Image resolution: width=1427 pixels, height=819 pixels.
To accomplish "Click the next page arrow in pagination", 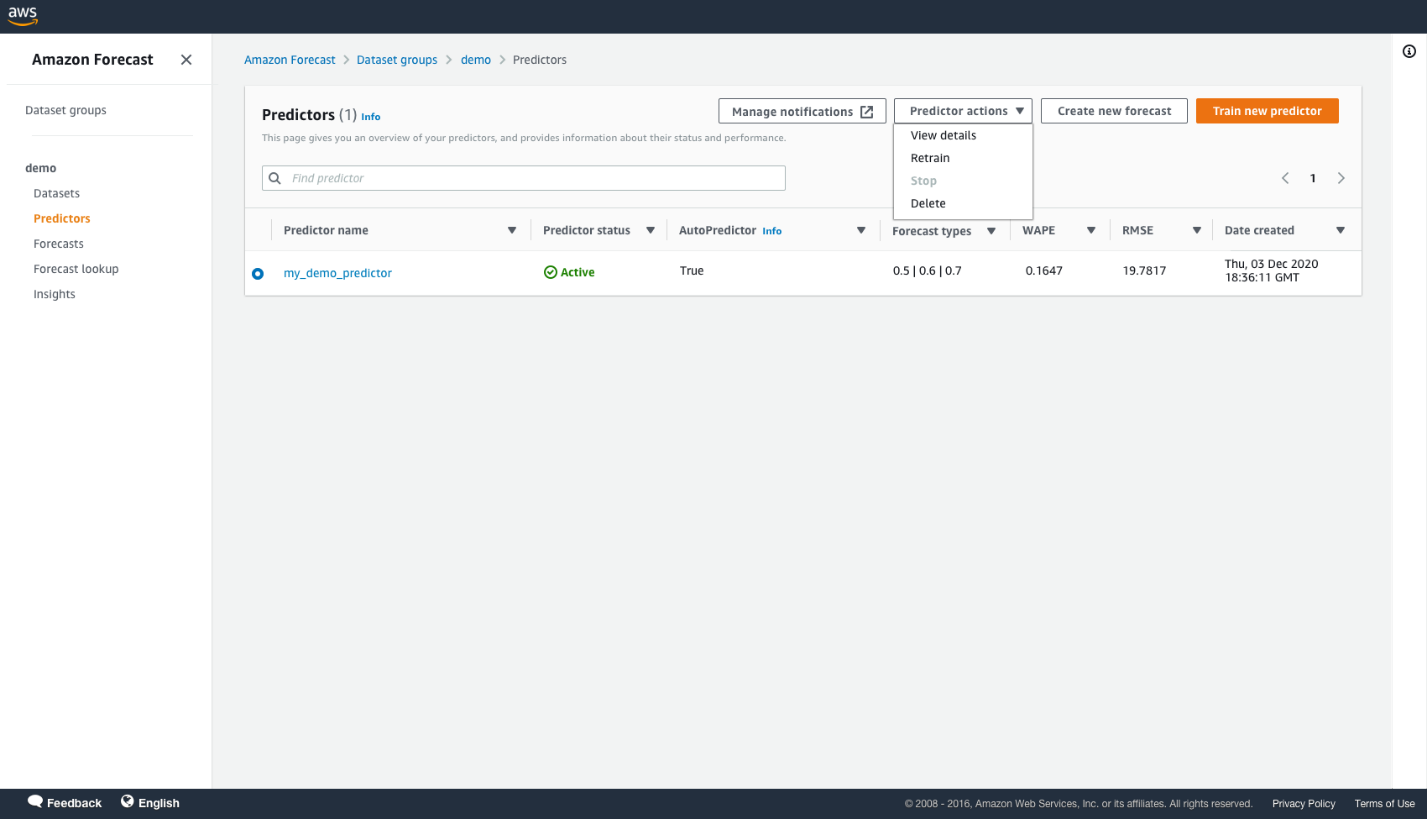I will [x=1341, y=178].
